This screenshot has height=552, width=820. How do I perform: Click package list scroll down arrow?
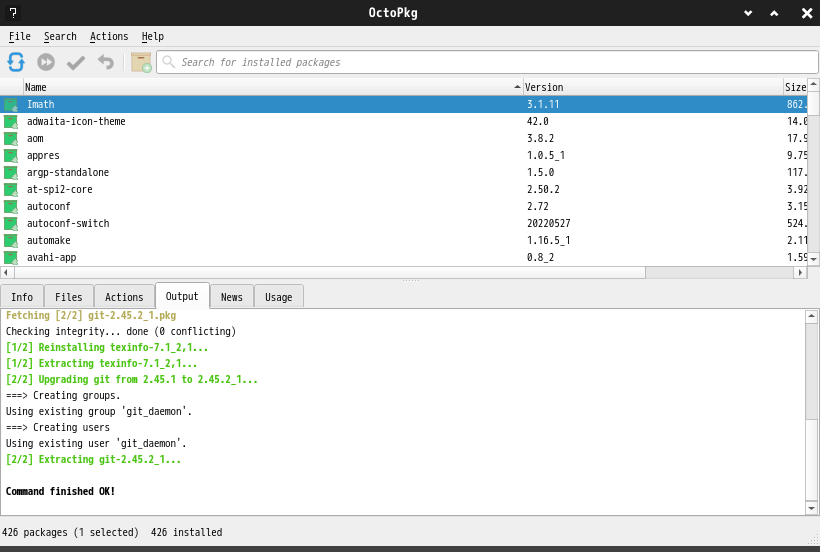tap(814, 259)
